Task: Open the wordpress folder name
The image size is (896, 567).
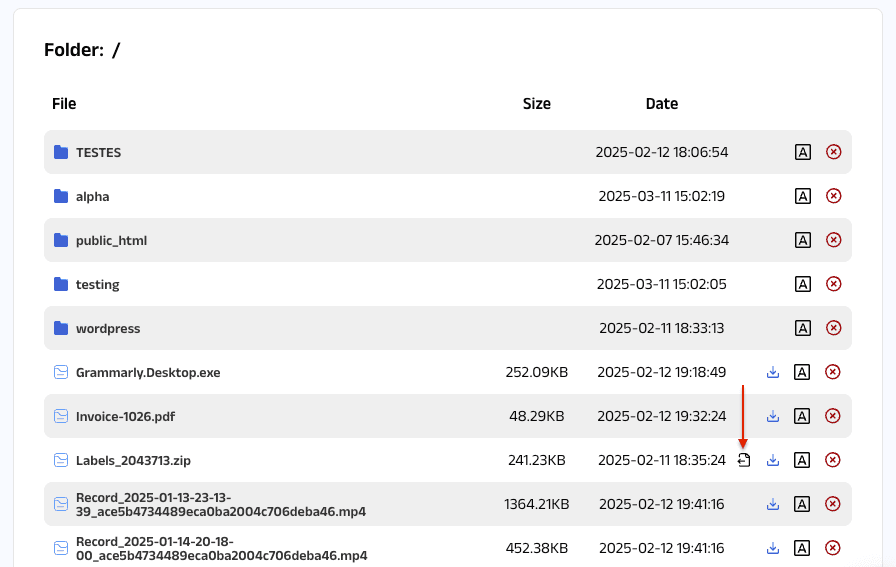Action: (x=108, y=328)
